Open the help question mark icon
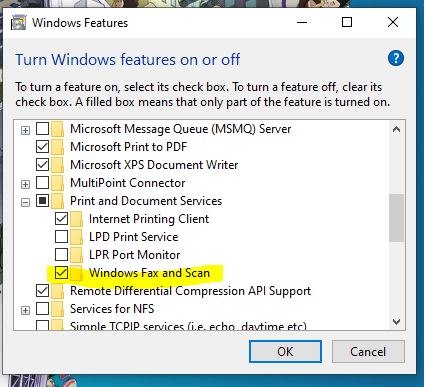Viewport: 424px width, 387px height. [x=396, y=58]
